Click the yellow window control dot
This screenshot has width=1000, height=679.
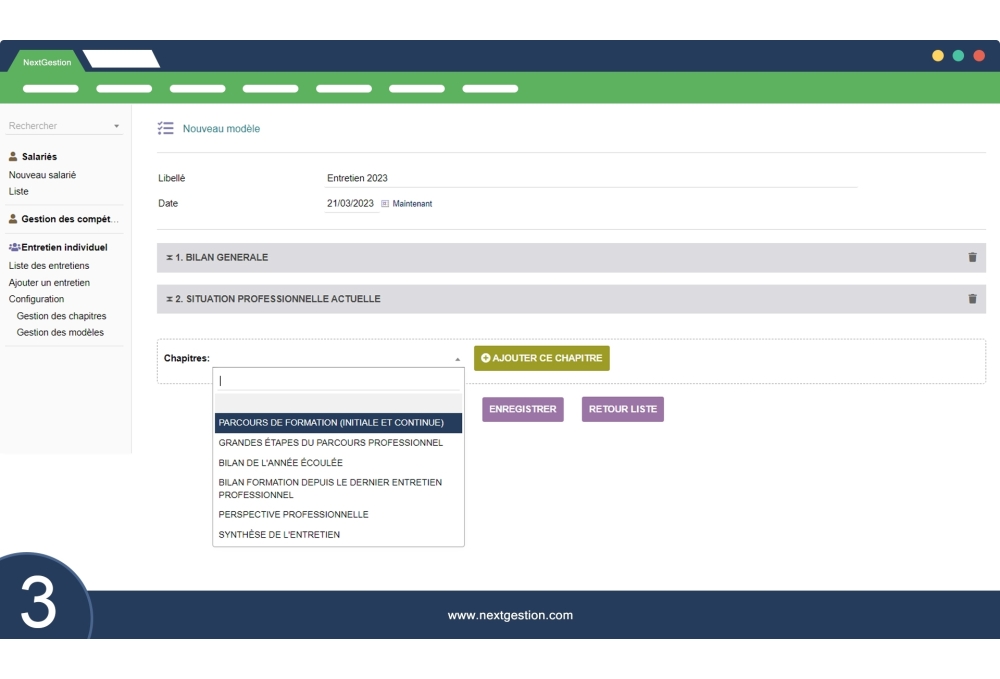pyautogui.click(x=938, y=56)
